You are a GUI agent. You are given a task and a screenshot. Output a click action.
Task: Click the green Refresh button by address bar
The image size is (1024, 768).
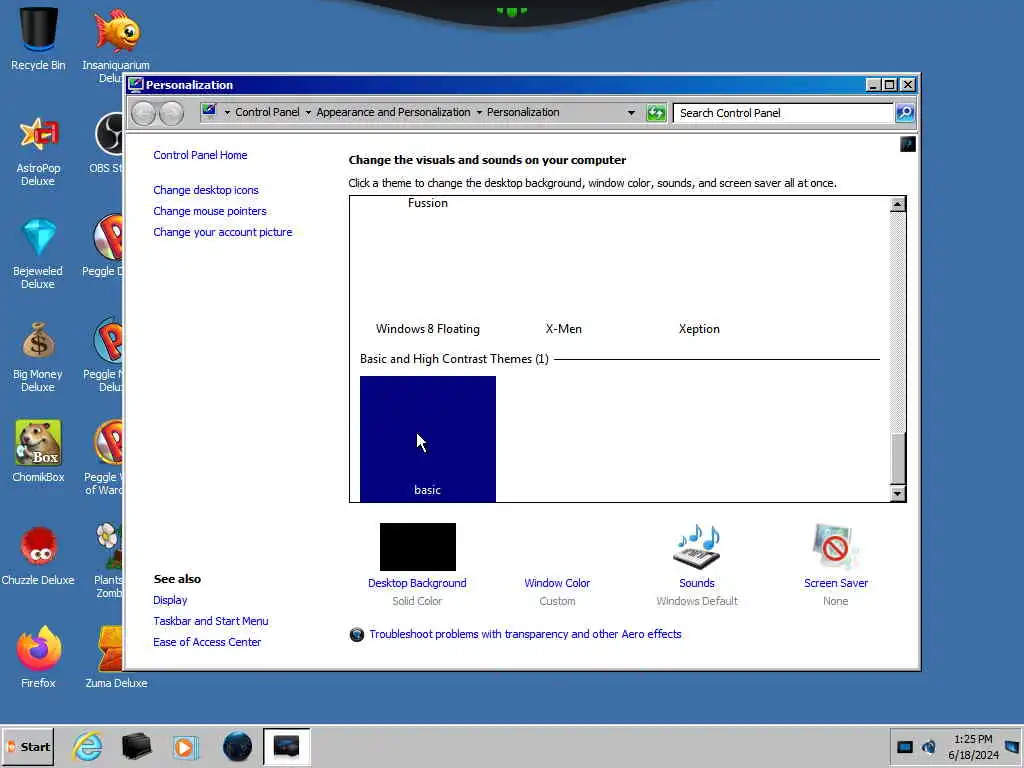tap(656, 113)
